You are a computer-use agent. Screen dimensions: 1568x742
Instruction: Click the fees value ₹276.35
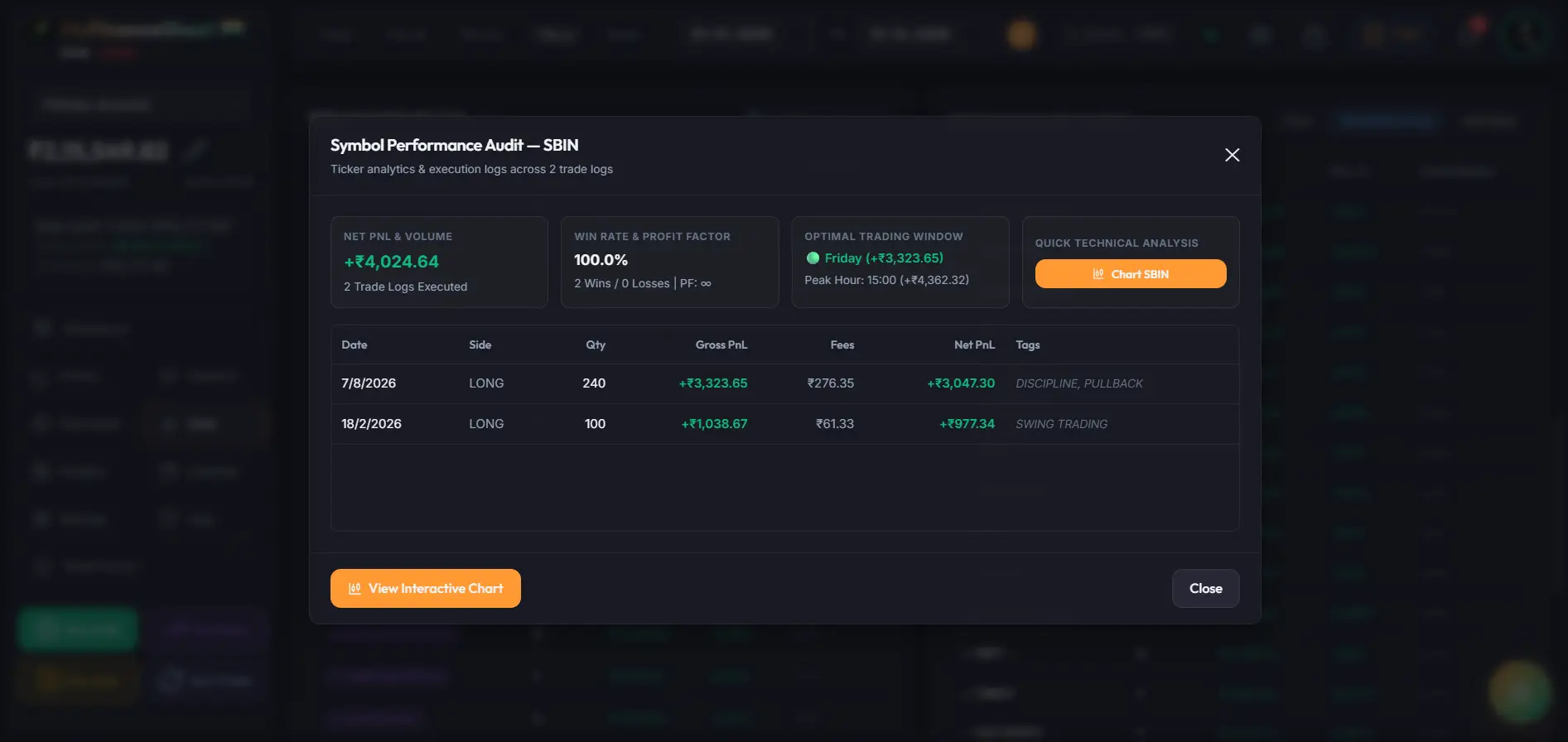coord(831,383)
